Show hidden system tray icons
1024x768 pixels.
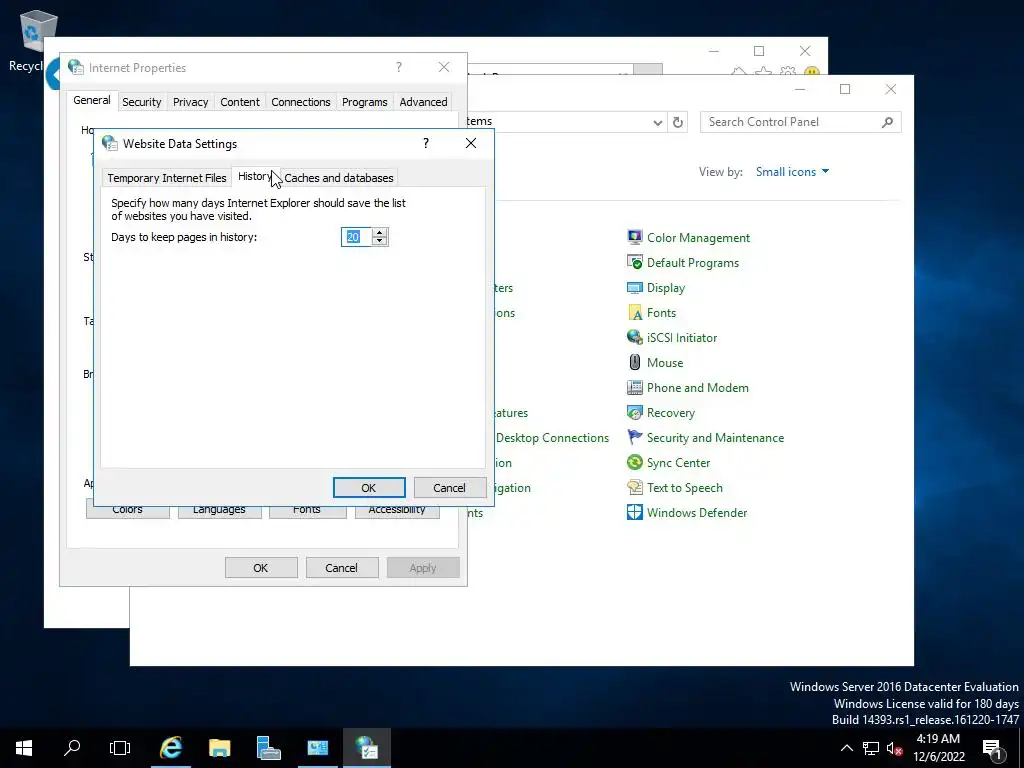(846, 748)
